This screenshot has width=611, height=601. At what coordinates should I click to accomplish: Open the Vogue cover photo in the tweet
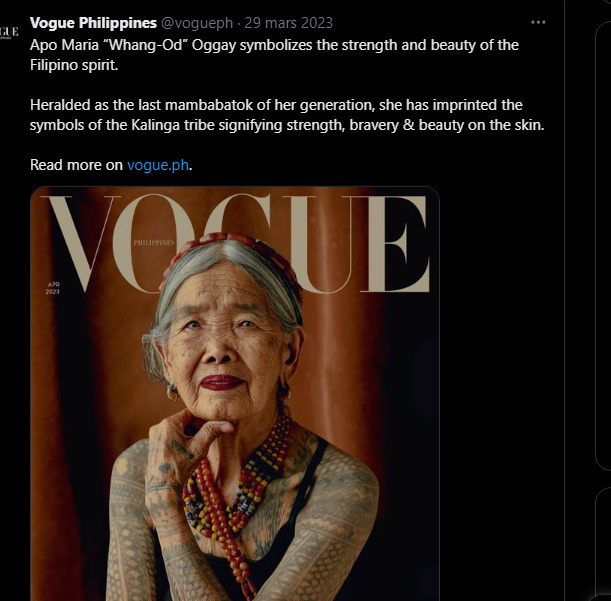tap(235, 394)
